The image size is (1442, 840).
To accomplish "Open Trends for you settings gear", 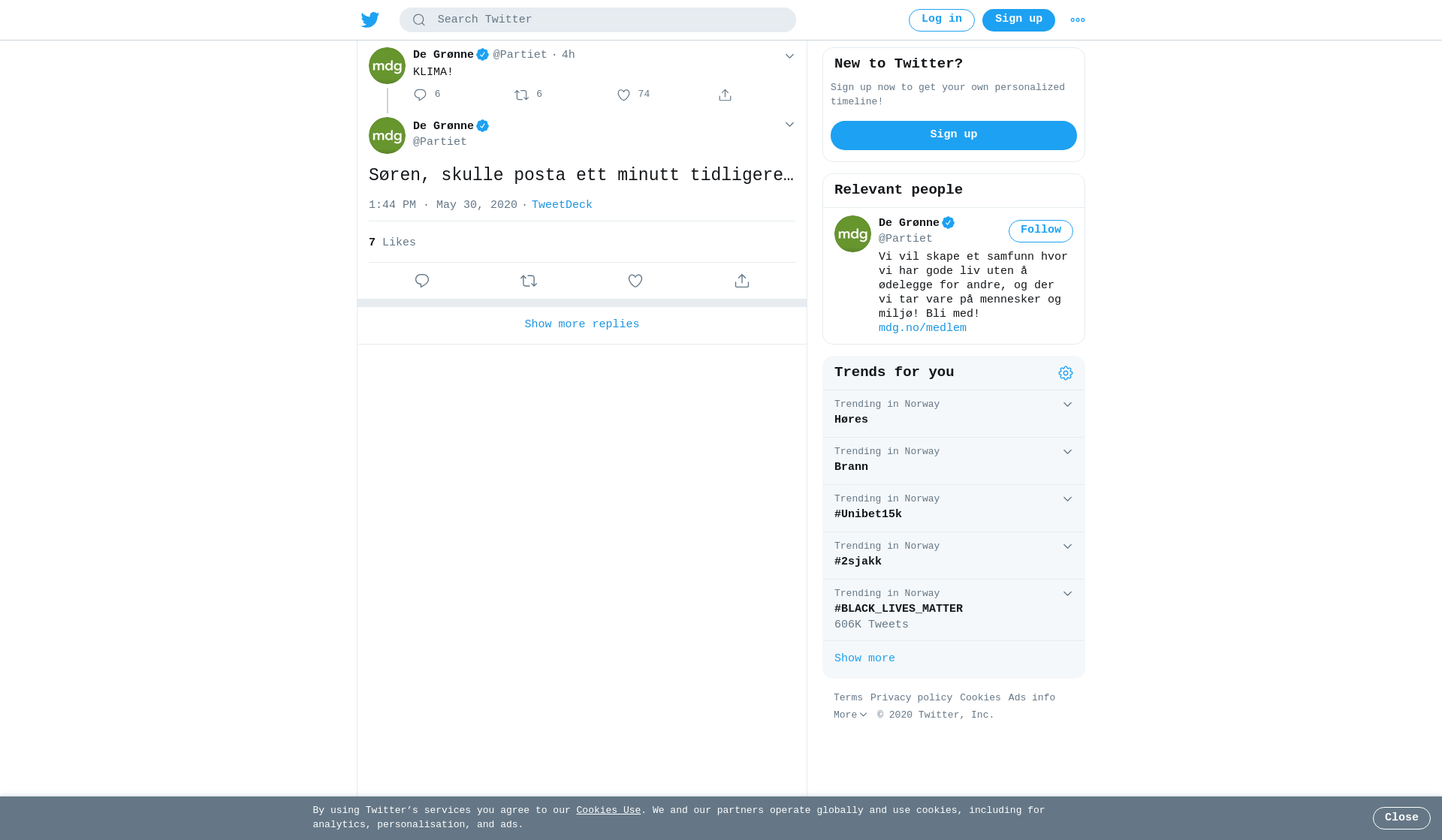I will click(1066, 373).
